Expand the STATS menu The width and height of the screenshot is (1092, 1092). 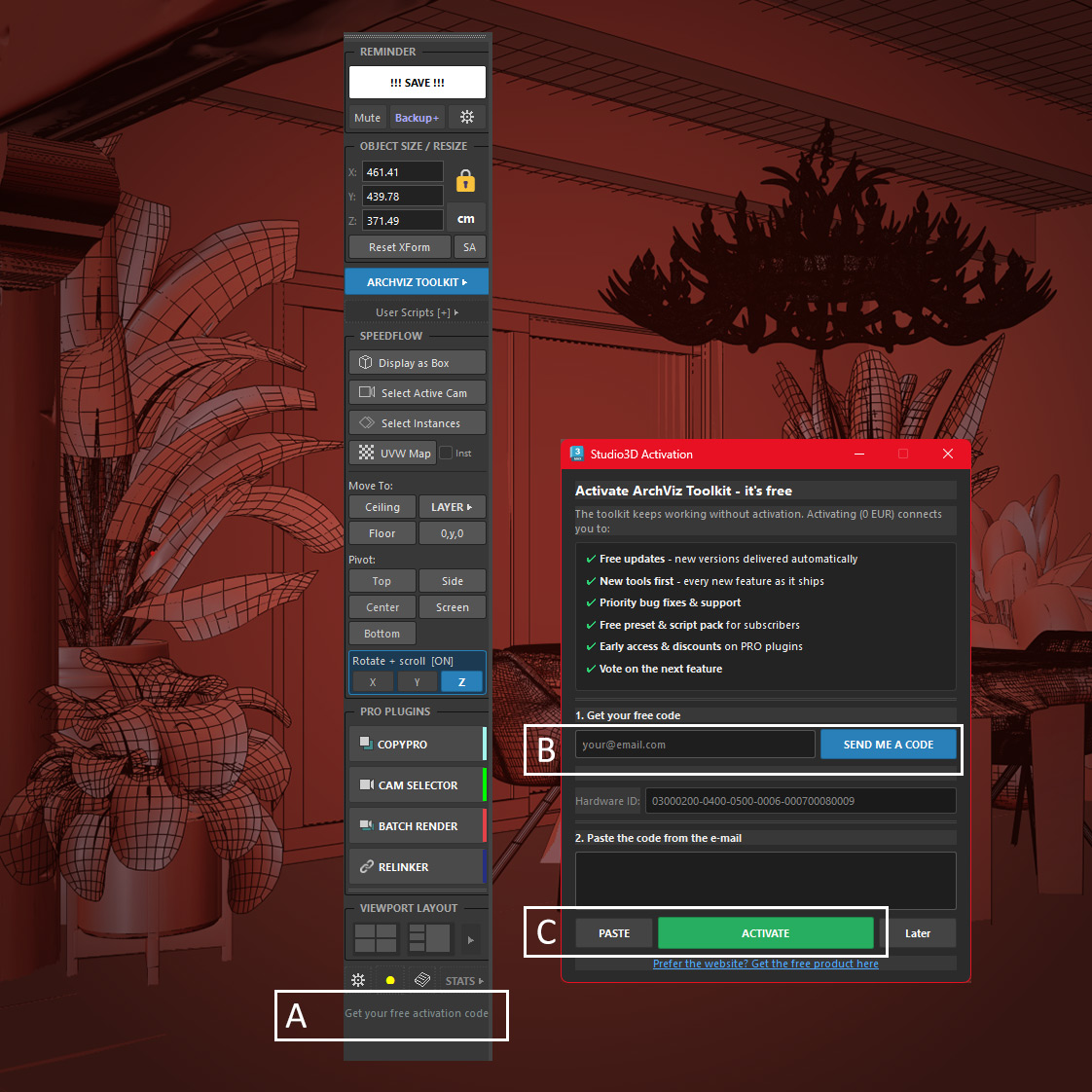coord(464,981)
